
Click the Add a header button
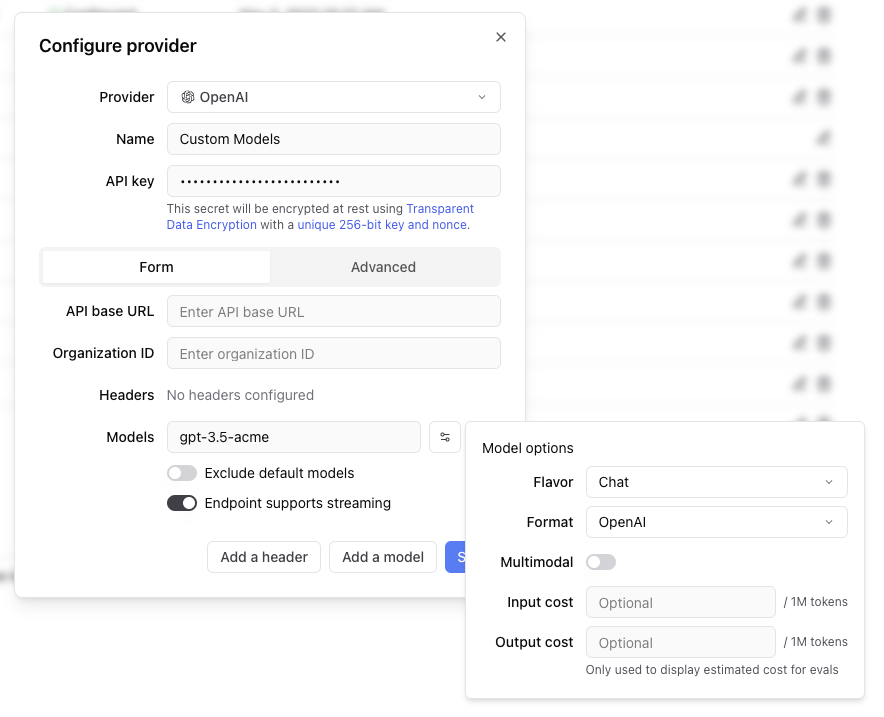pos(263,557)
